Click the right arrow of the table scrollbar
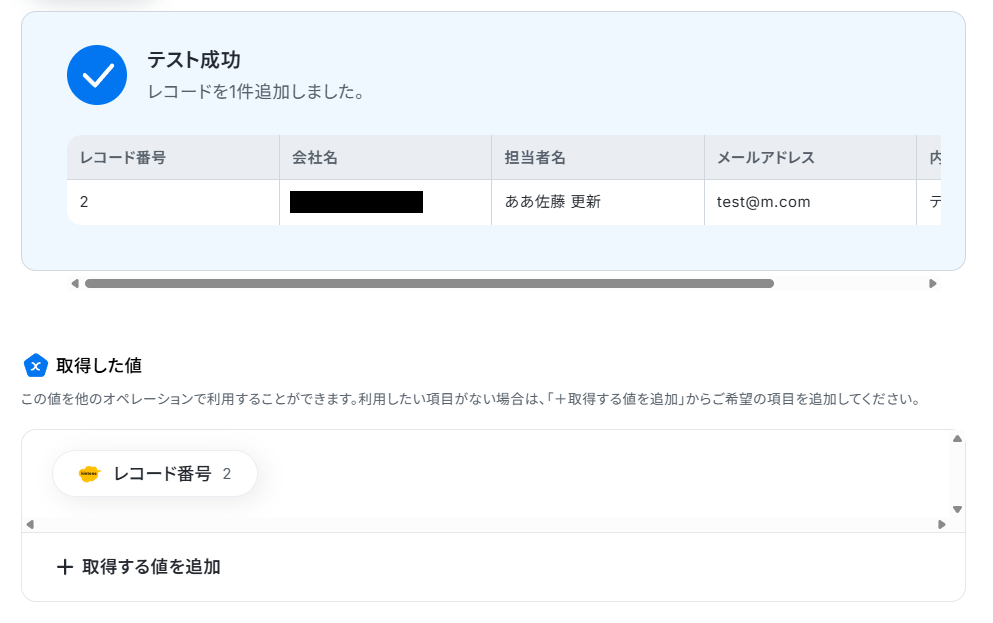 point(933,284)
